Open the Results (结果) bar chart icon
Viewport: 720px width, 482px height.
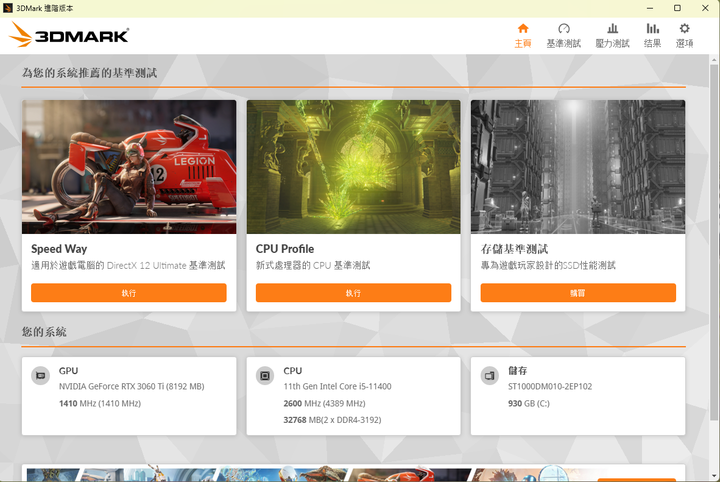(x=652, y=28)
